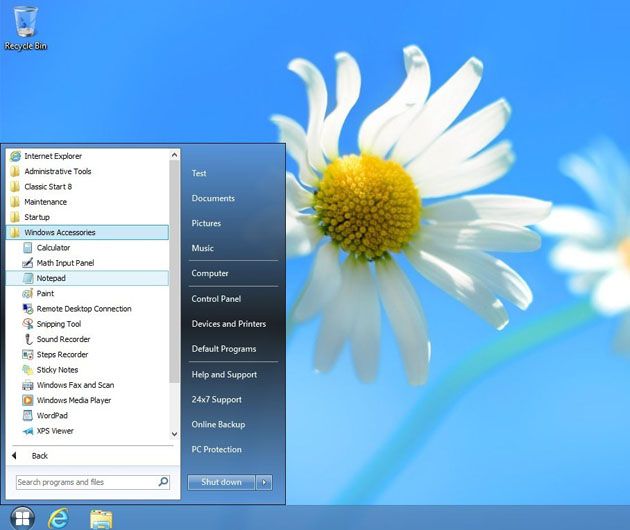Click the Sticky Notes icon

[27, 370]
